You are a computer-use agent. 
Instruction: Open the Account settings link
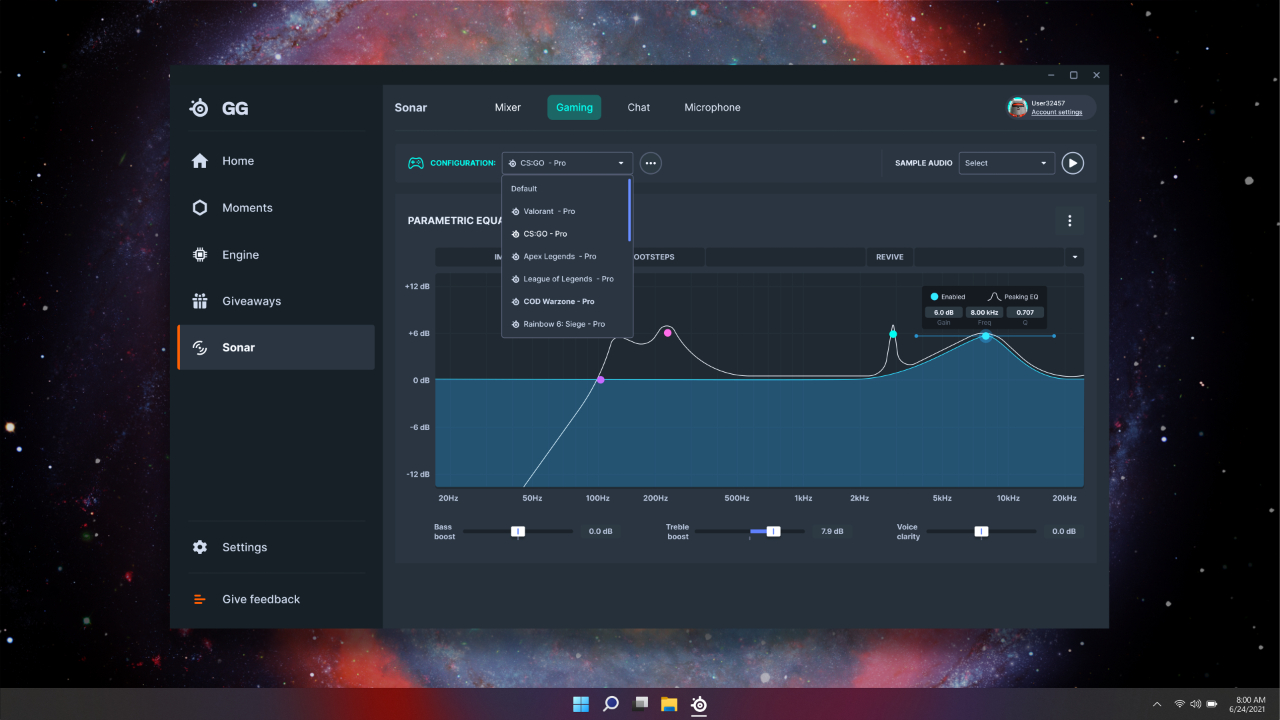(1056, 112)
